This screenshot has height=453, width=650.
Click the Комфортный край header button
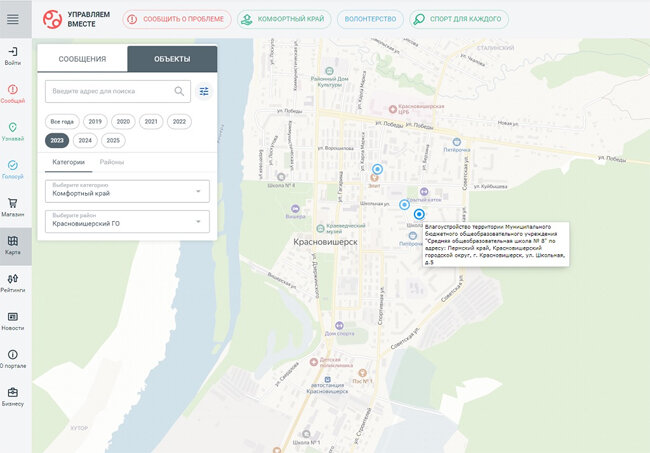(x=284, y=19)
